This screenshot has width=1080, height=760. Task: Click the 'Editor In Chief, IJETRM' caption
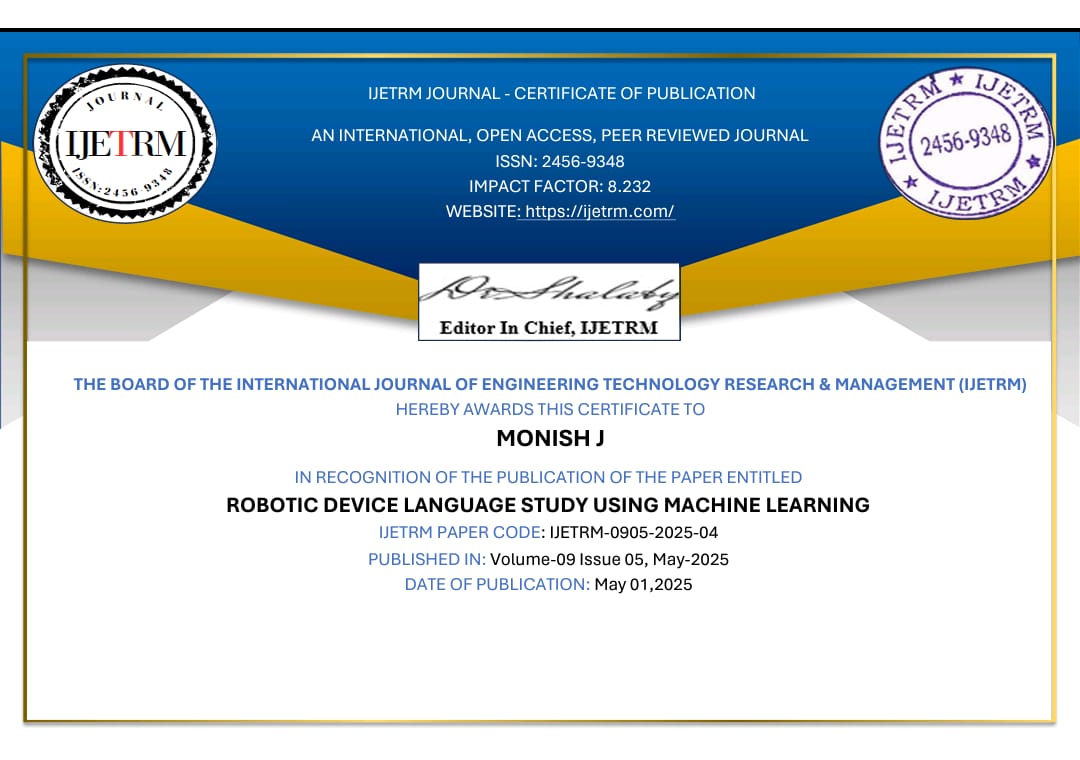click(x=549, y=328)
